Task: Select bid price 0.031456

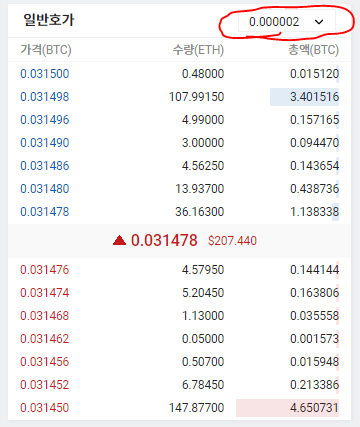Action: click(x=45, y=362)
